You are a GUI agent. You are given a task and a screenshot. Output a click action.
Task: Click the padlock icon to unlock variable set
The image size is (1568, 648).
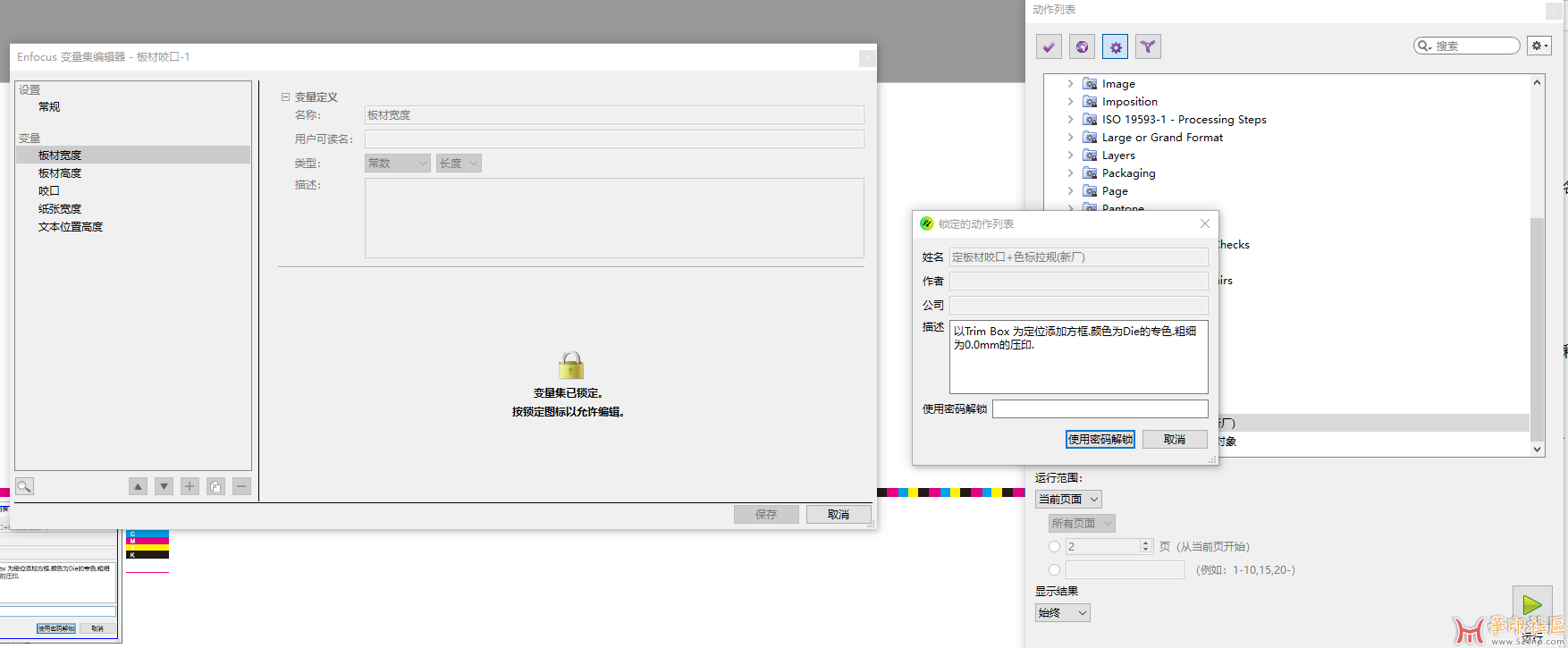pyautogui.click(x=570, y=365)
